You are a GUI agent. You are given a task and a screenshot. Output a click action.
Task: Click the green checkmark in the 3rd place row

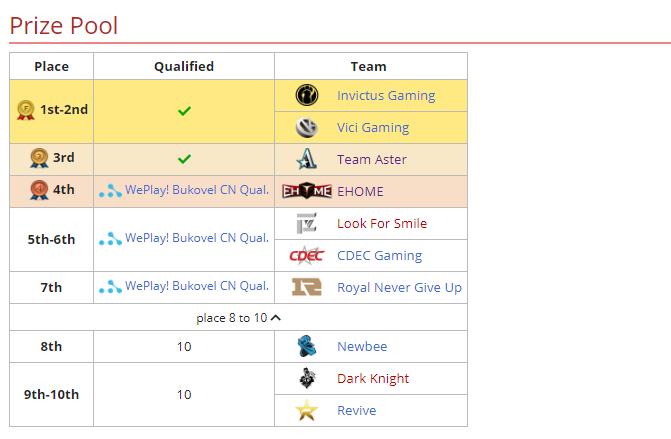click(184, 159)
